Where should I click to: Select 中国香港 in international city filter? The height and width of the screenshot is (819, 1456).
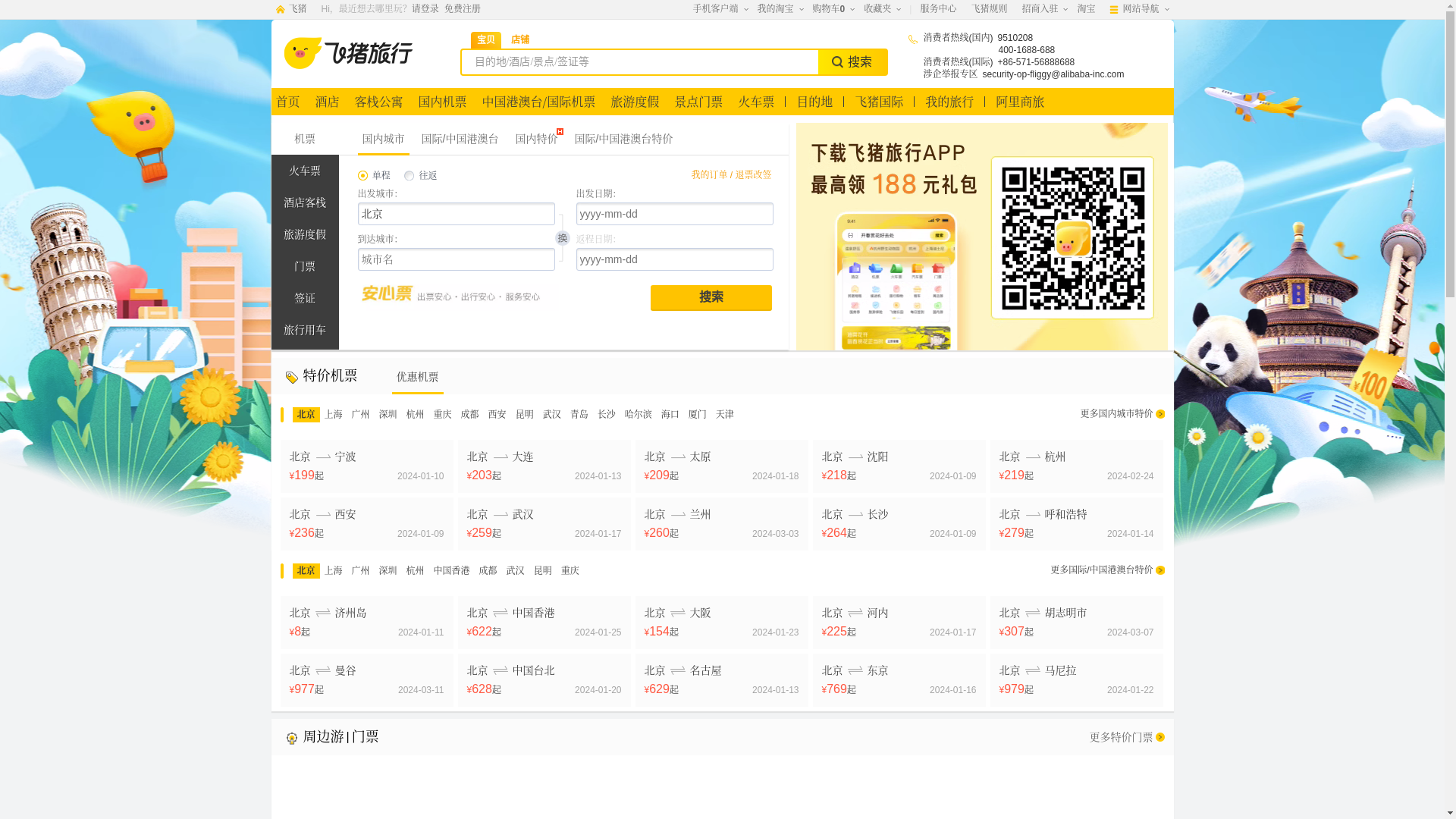(x=452, y=571)
